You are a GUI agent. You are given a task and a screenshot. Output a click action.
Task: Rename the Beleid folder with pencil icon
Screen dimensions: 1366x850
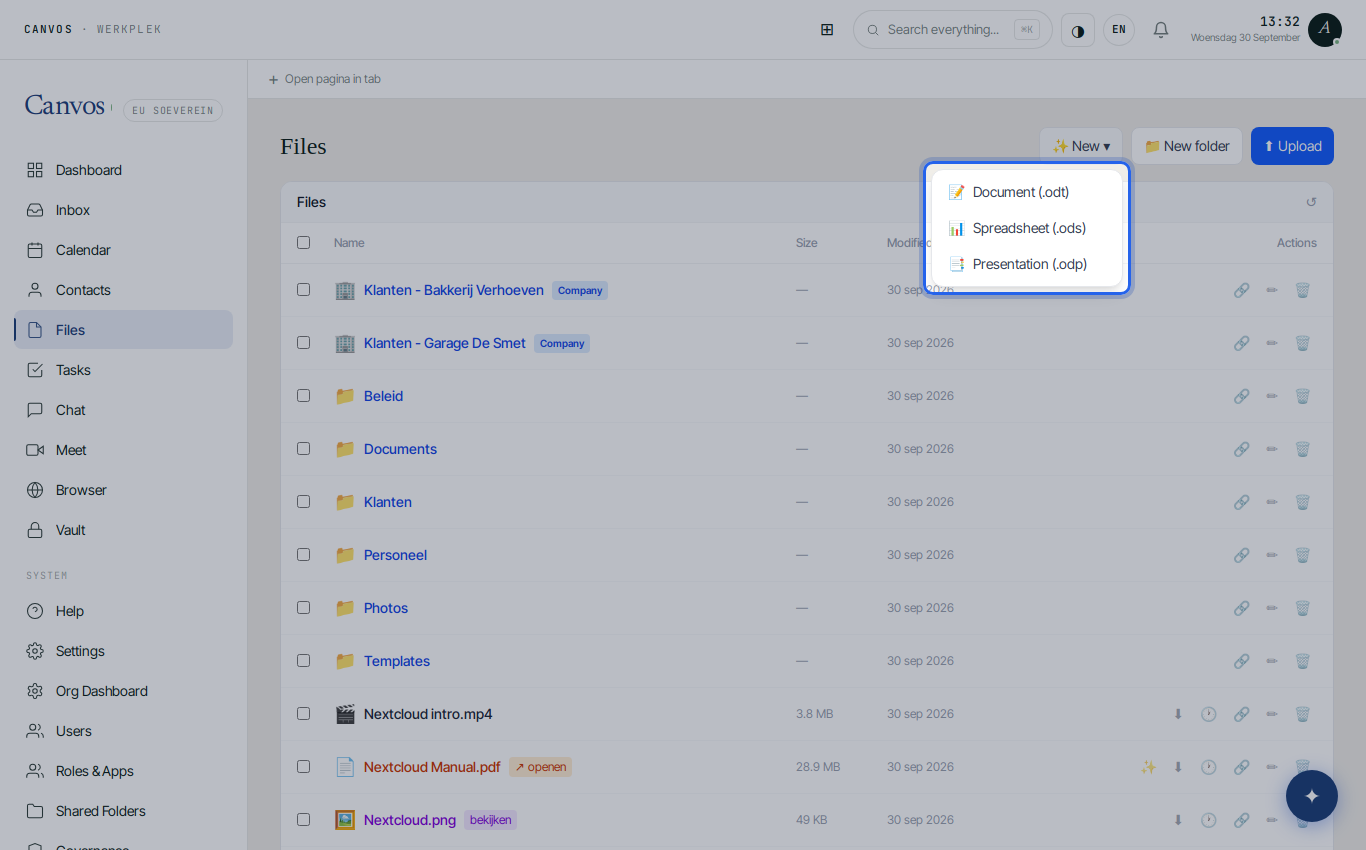click(1272, 396)
